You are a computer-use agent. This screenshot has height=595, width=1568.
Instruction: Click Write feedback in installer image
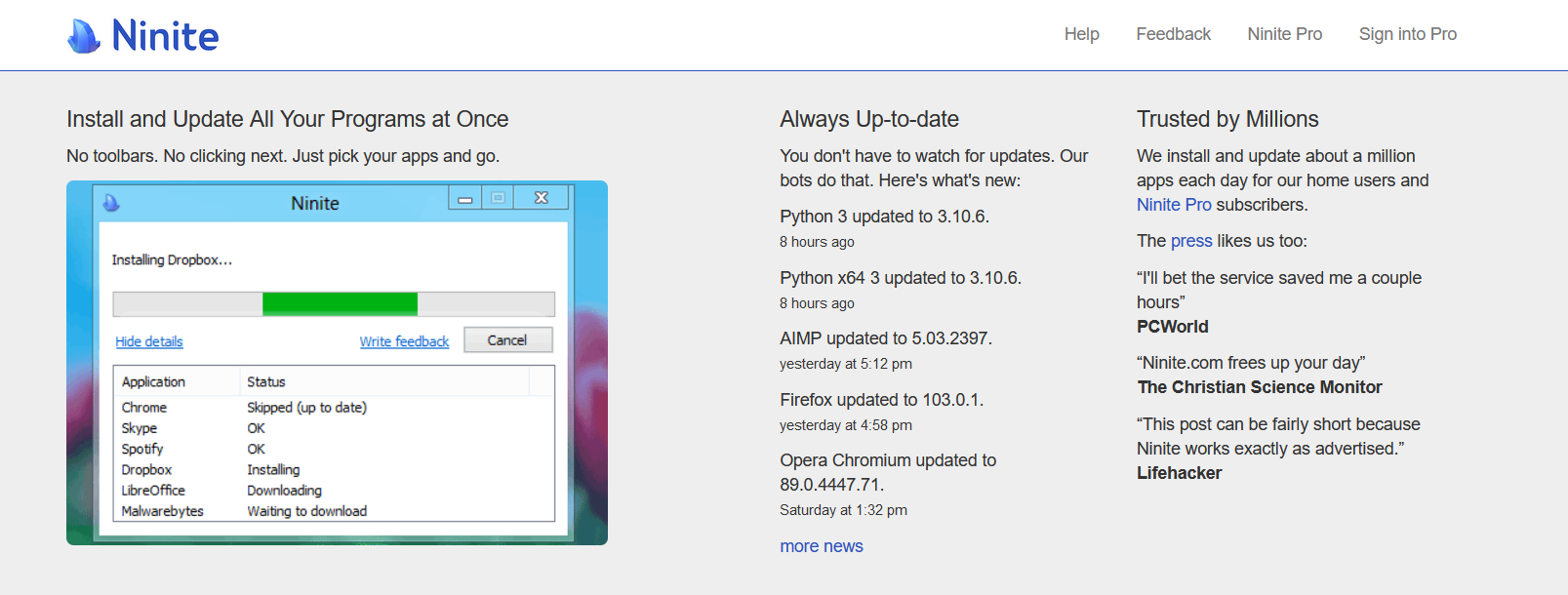(x=404, y=341)
